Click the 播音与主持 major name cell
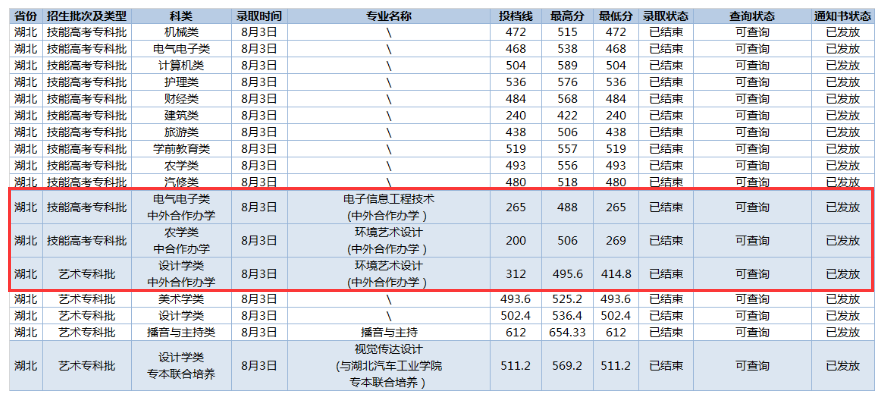883x401 pixels. coord(389,332)
